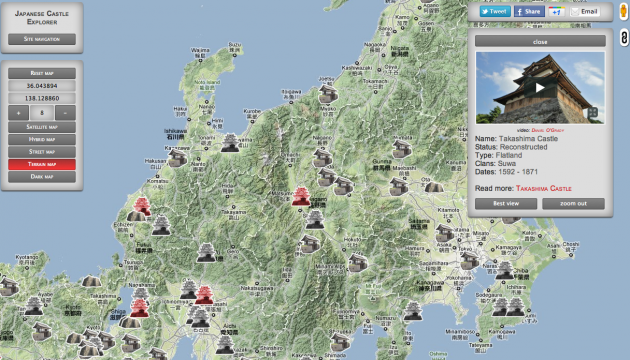The image size is (630, 360).
Task: Play the Takashima Castle video
Action: click(x=540, y=88)
